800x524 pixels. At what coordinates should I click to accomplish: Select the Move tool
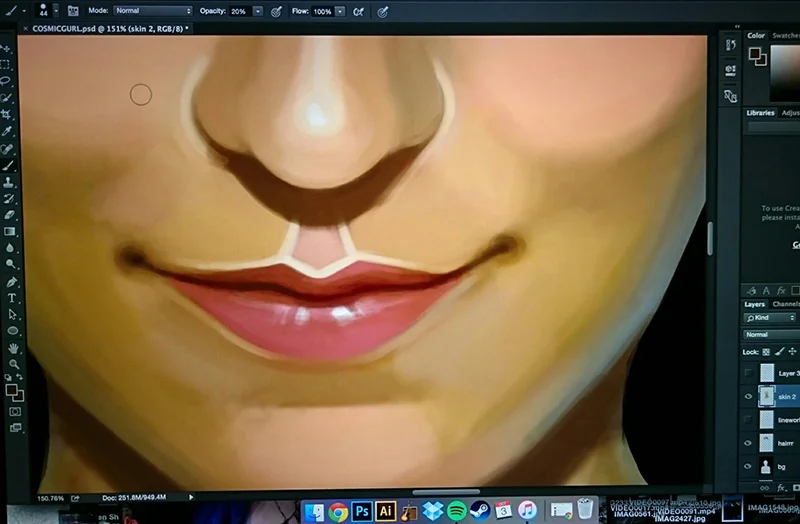(7, 49)
